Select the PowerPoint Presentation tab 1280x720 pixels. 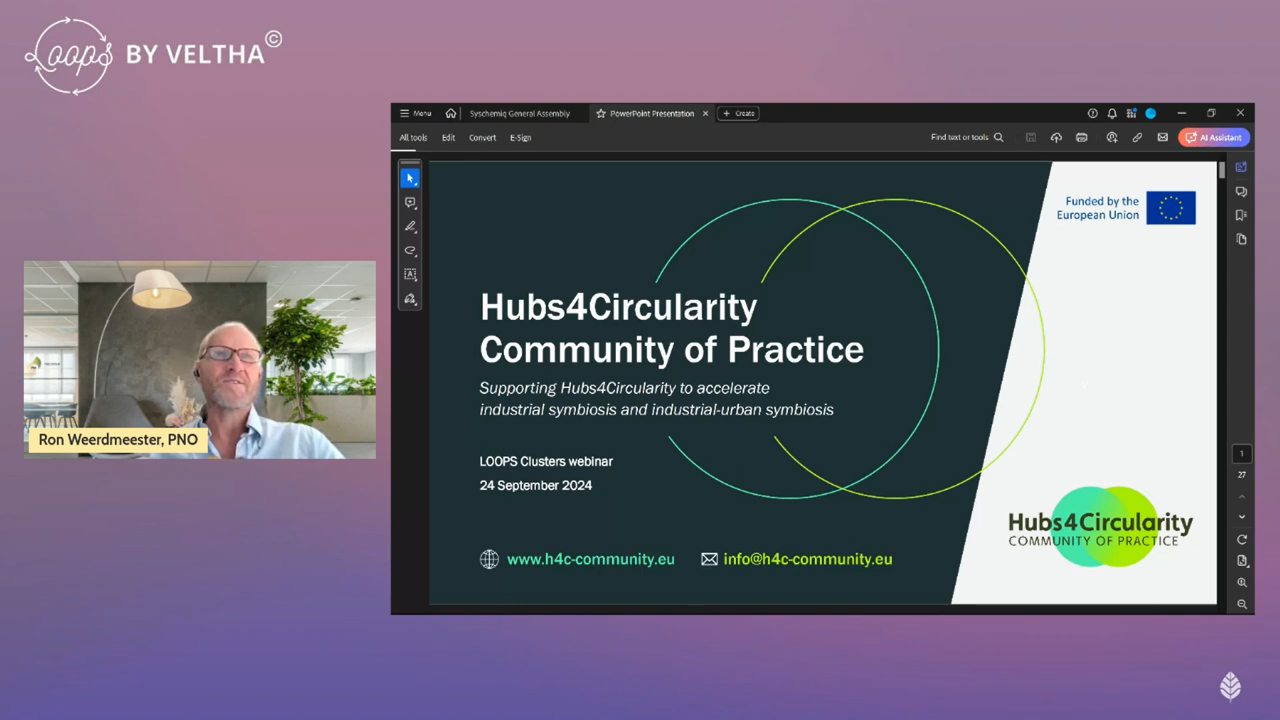pos(652,113)
